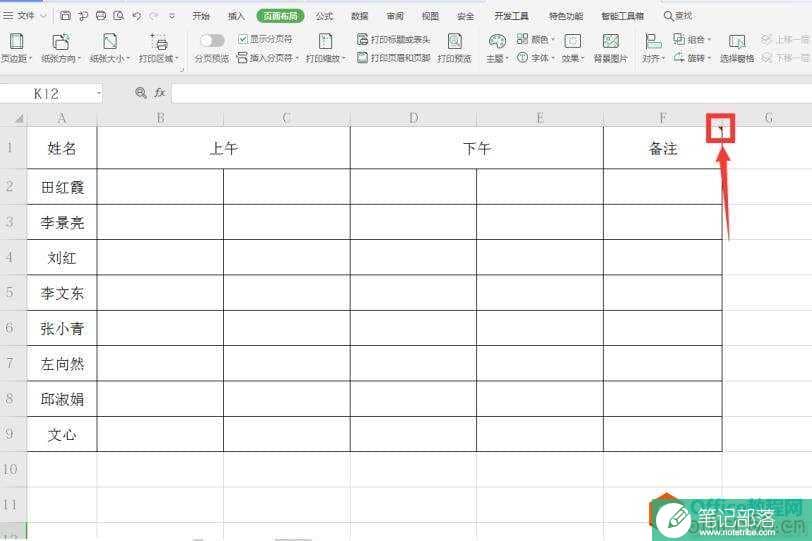812x541 pixels.
Task: Click the Save icon in quick access toolbar
Action: point(65,16)
